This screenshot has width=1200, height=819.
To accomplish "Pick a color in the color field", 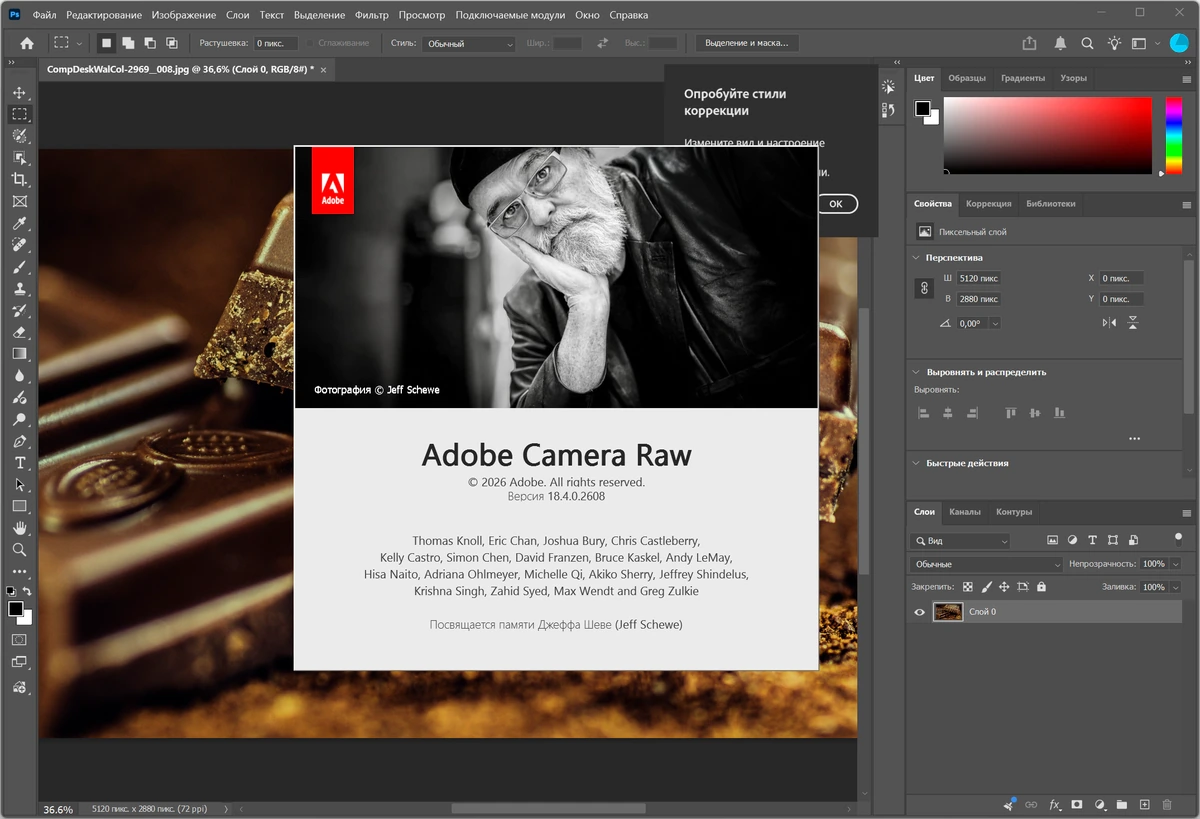I will pos(1047,135).
